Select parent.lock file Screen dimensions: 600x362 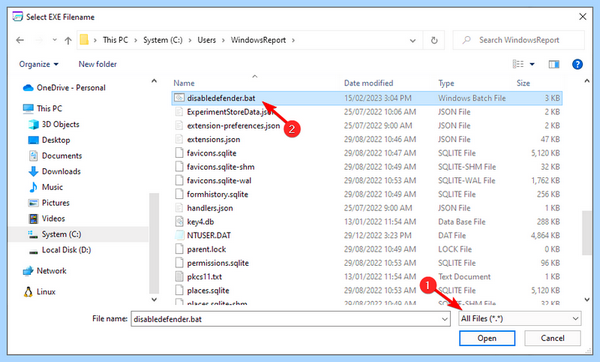point(367,249)
